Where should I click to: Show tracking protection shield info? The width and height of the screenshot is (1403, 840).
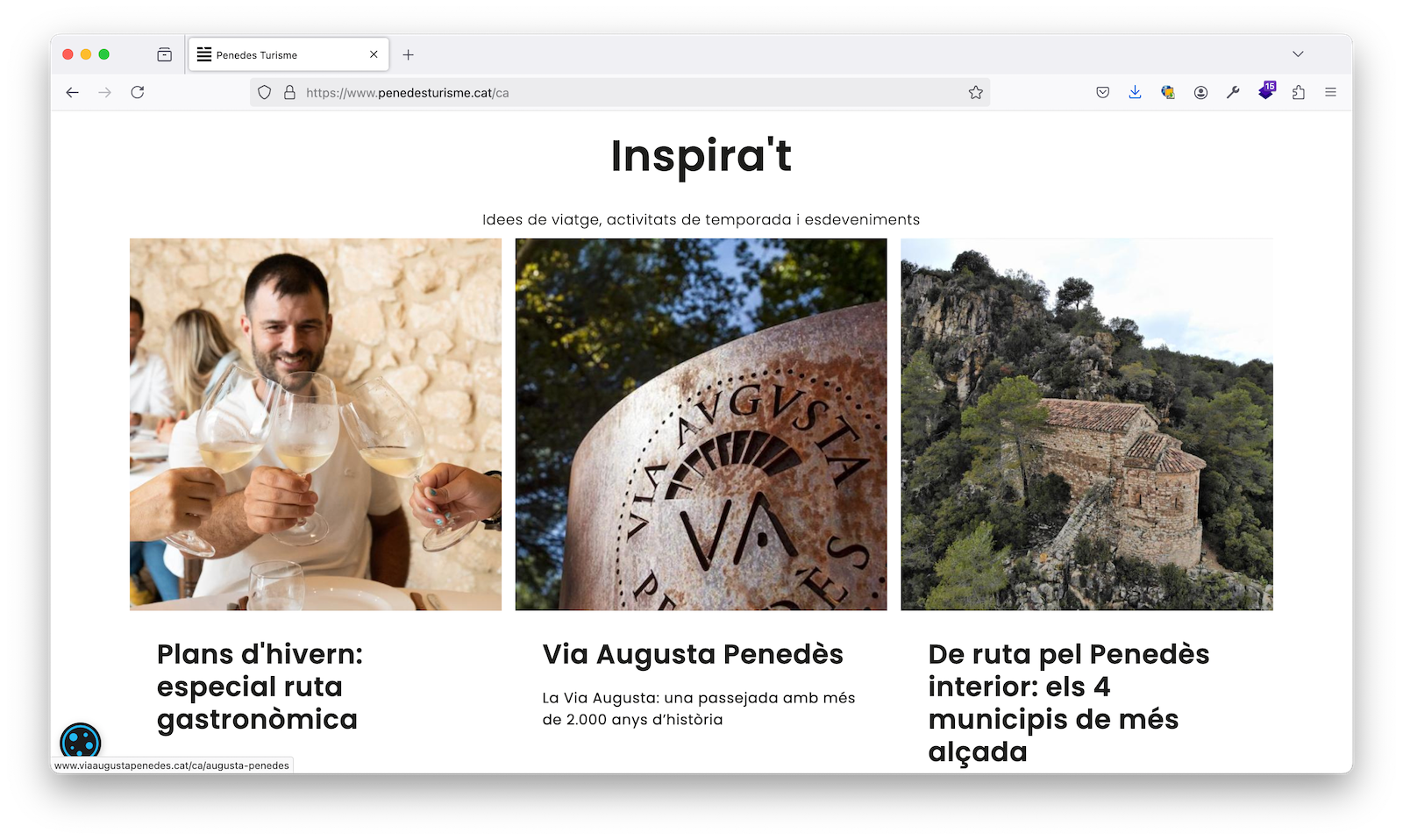[x=265, y=92]
